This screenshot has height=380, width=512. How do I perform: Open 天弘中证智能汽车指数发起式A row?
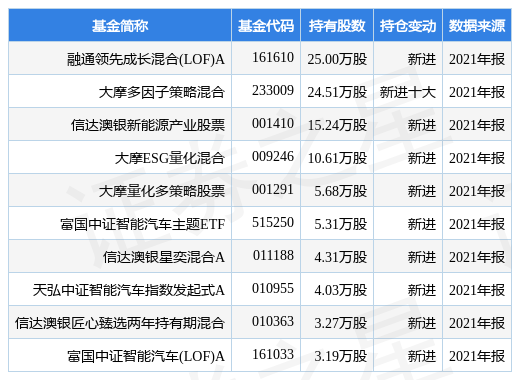[129, 290]
